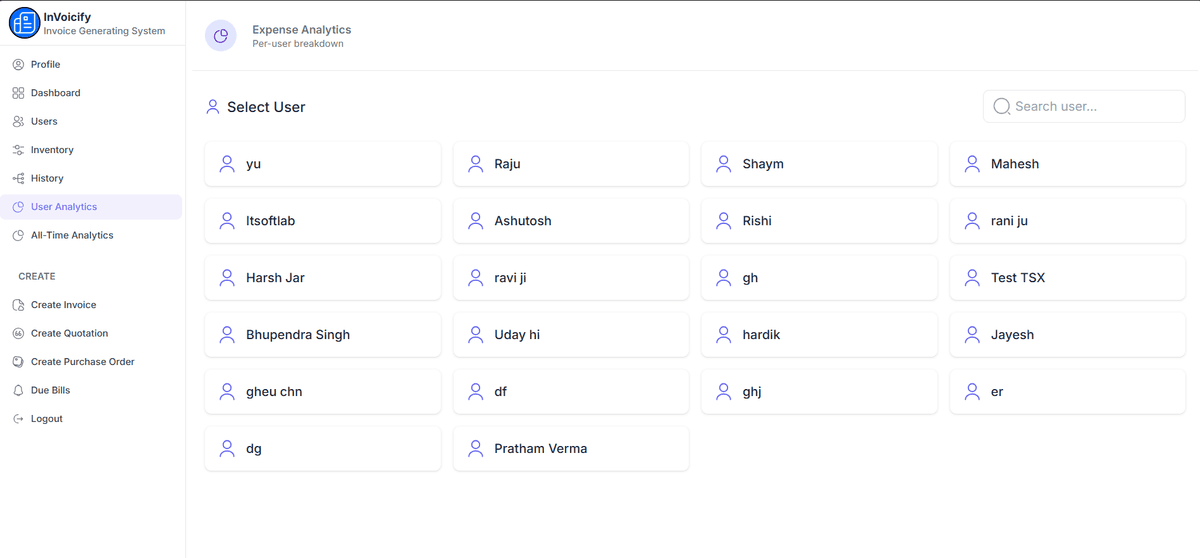
Task: Click the Profile icon in sidebar
Action: (18, 65)
